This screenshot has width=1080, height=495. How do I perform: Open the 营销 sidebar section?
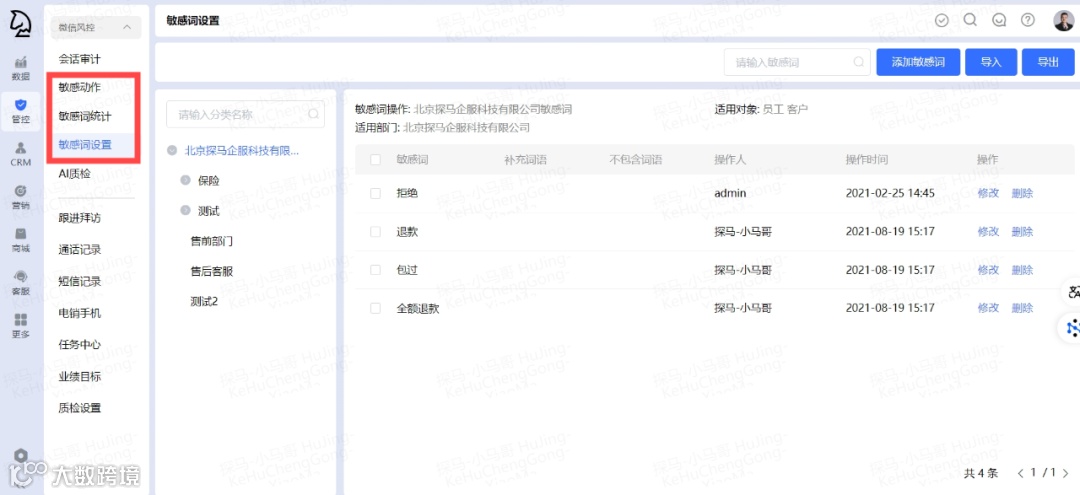(x=21, y=198)
